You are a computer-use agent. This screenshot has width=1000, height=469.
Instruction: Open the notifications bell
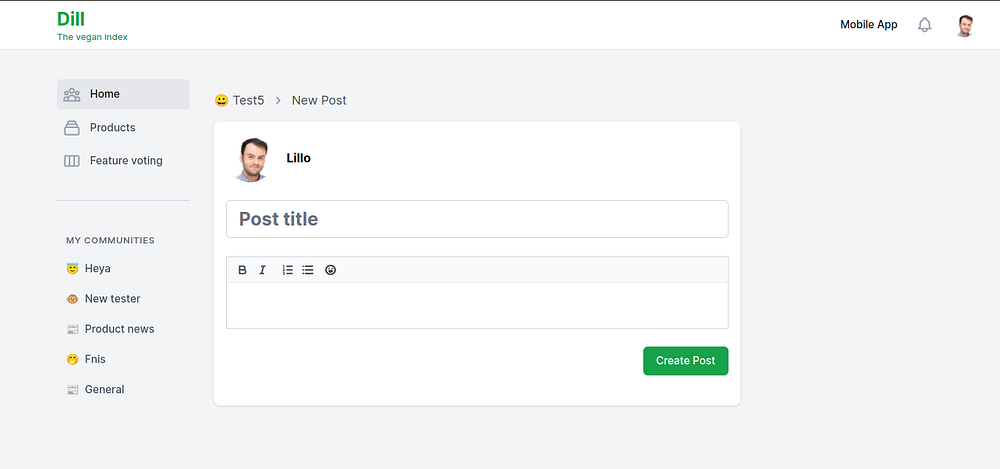pos(925,25)
